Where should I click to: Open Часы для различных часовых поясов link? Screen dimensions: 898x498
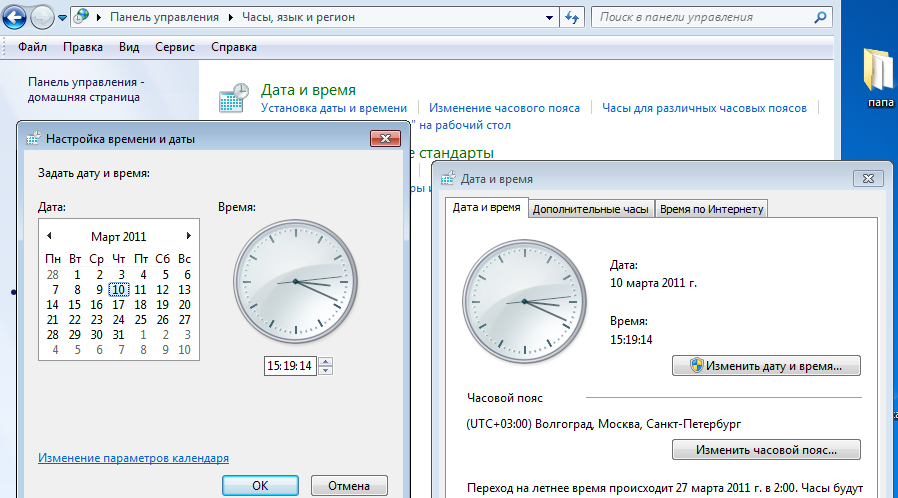pyautogui.click(x=704, y=108)
